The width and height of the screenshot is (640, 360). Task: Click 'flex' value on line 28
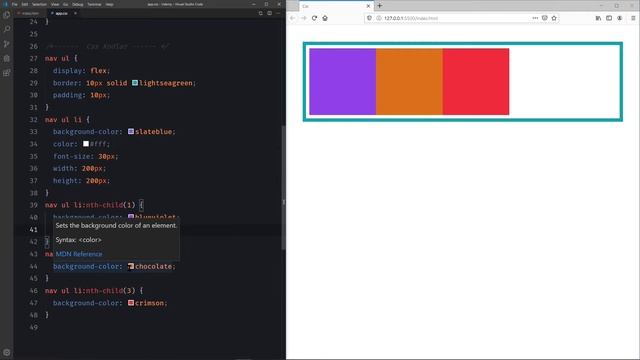[98, 71]
